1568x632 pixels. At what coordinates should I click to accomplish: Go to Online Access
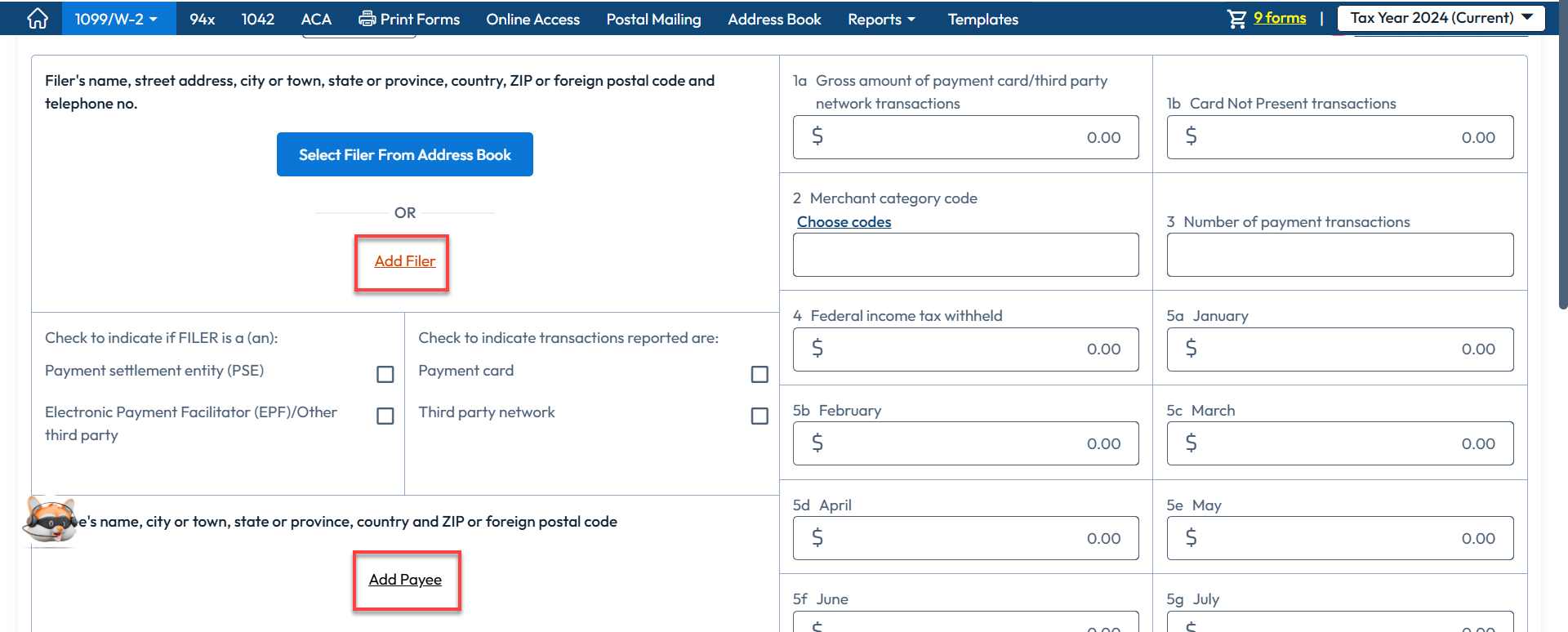[533, 19]
